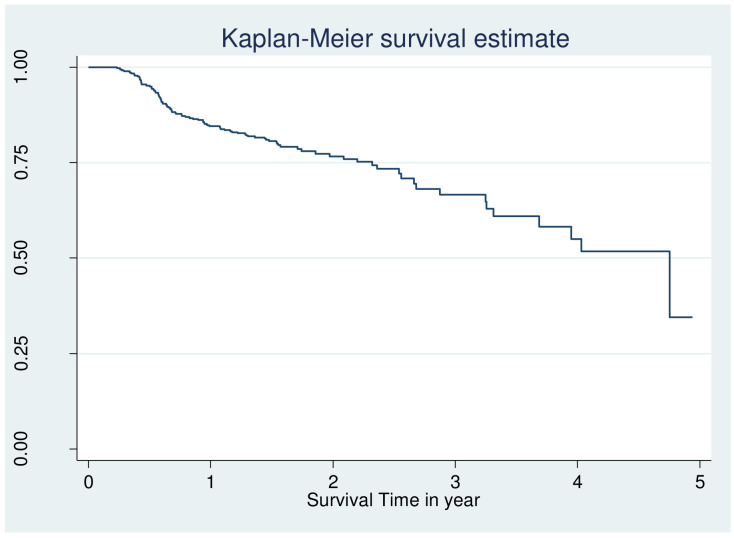
Task: Select the x-axis tick label 3
Action: tap(455, 481)
